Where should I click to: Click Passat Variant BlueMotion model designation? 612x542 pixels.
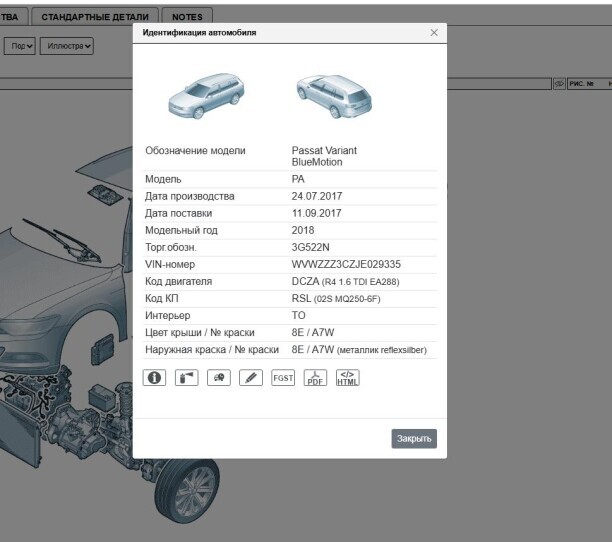point(324,156)
